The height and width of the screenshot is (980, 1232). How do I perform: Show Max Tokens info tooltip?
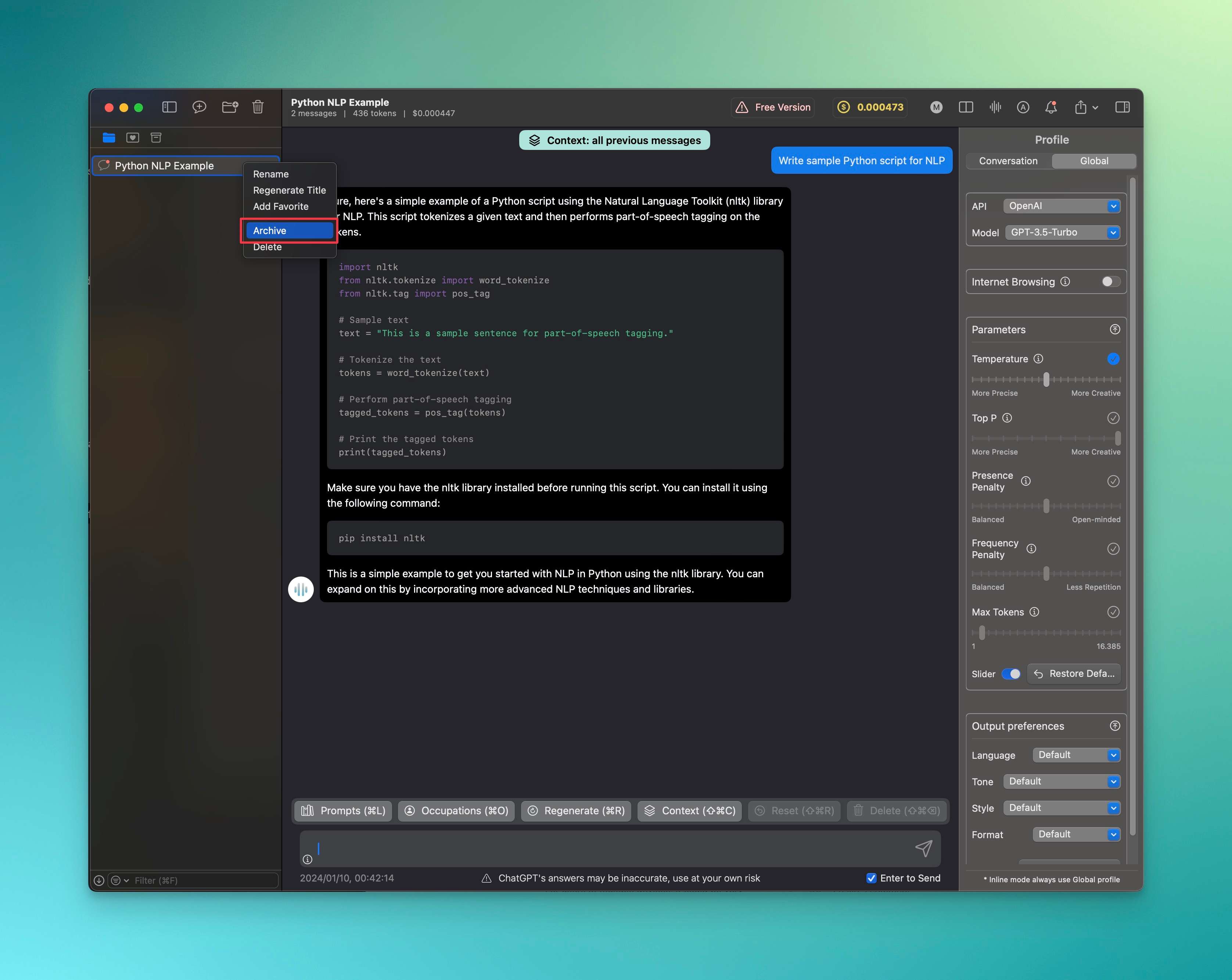1034,612
